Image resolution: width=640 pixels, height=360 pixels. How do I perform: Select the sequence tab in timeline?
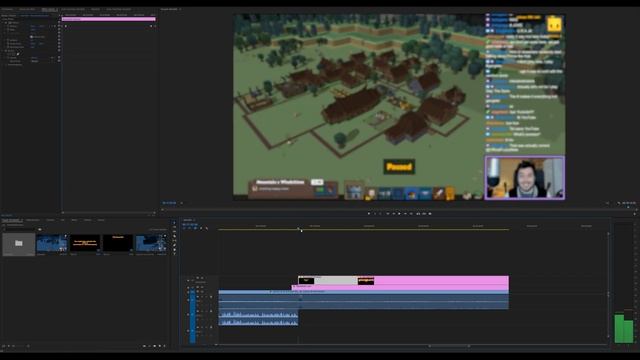pyautogui.click(x=188, y=220)
